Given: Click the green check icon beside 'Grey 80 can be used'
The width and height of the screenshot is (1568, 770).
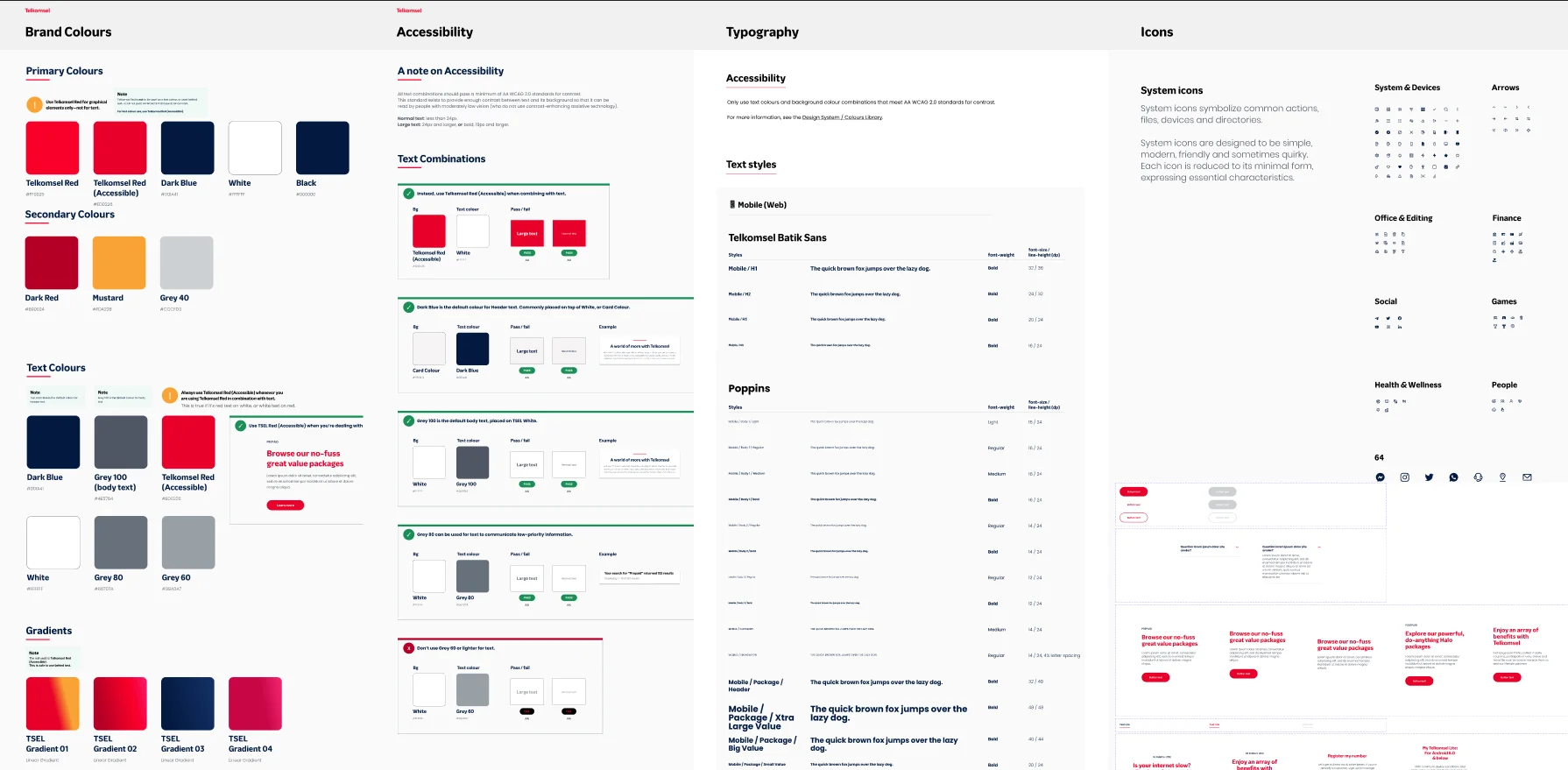Looking at the screenshot, I should (409, 534).
